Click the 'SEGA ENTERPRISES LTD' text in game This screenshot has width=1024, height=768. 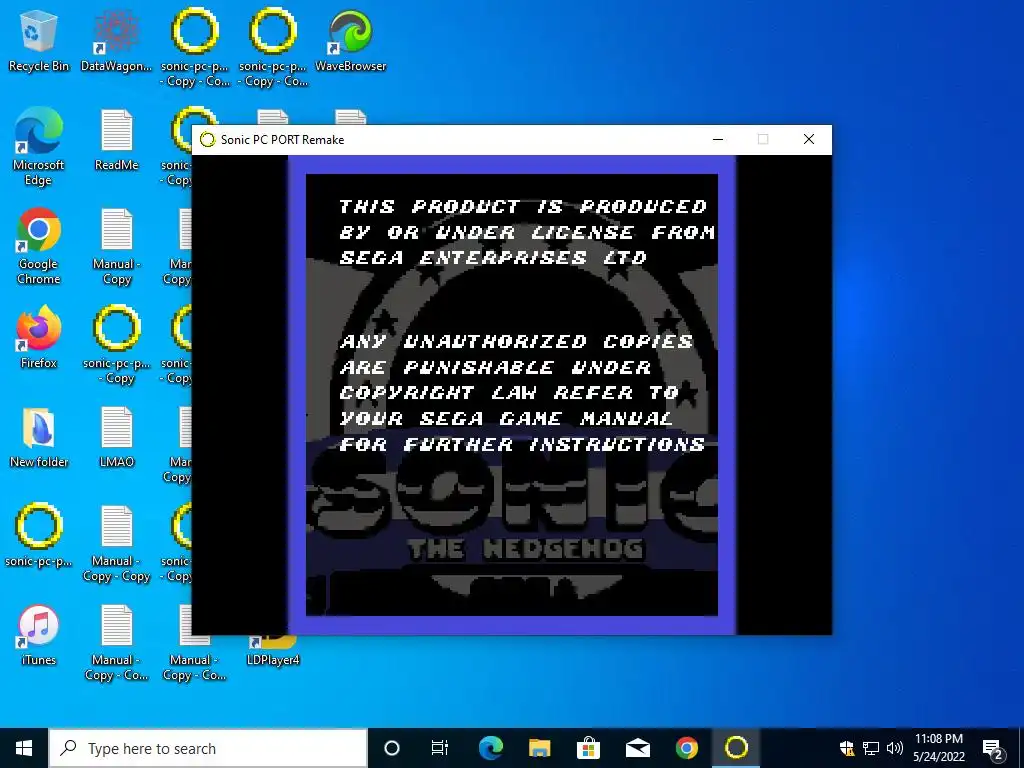click(x=493, y=257)
